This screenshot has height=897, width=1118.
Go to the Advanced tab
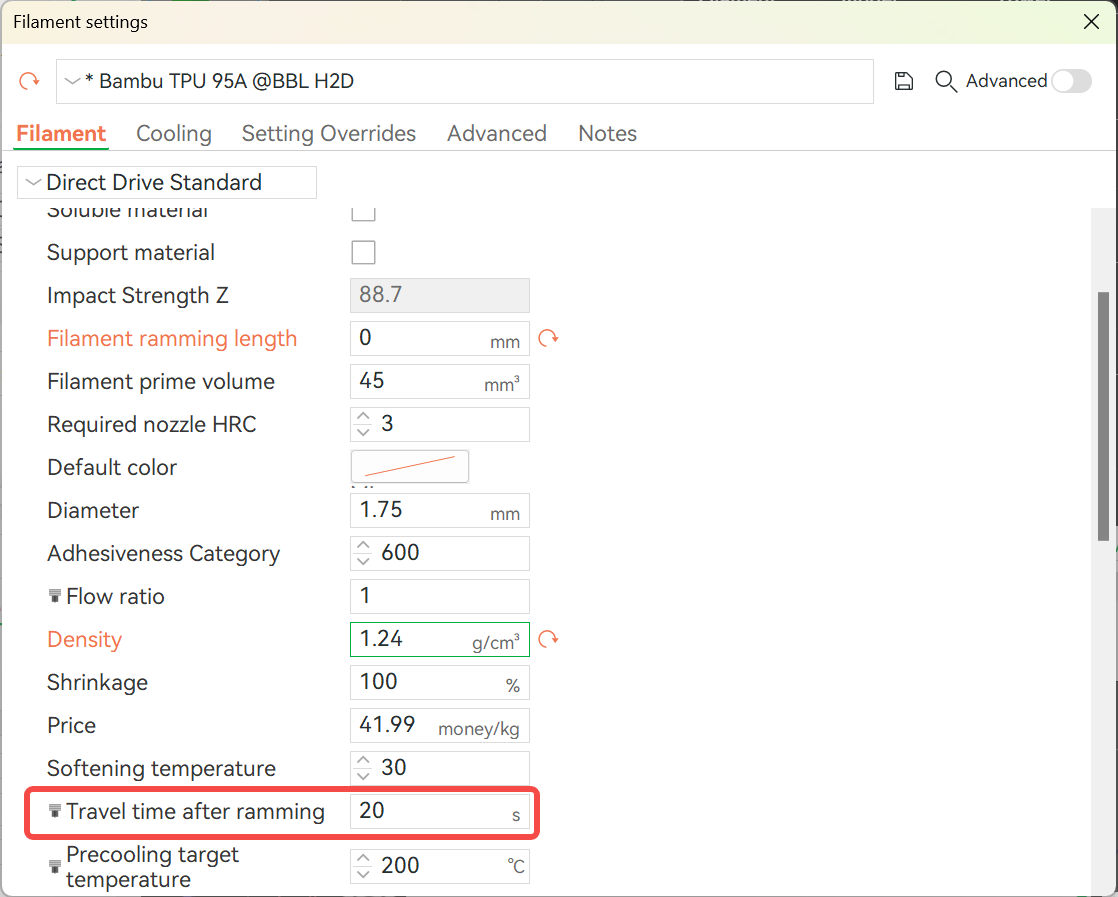[x=497, y=133]
